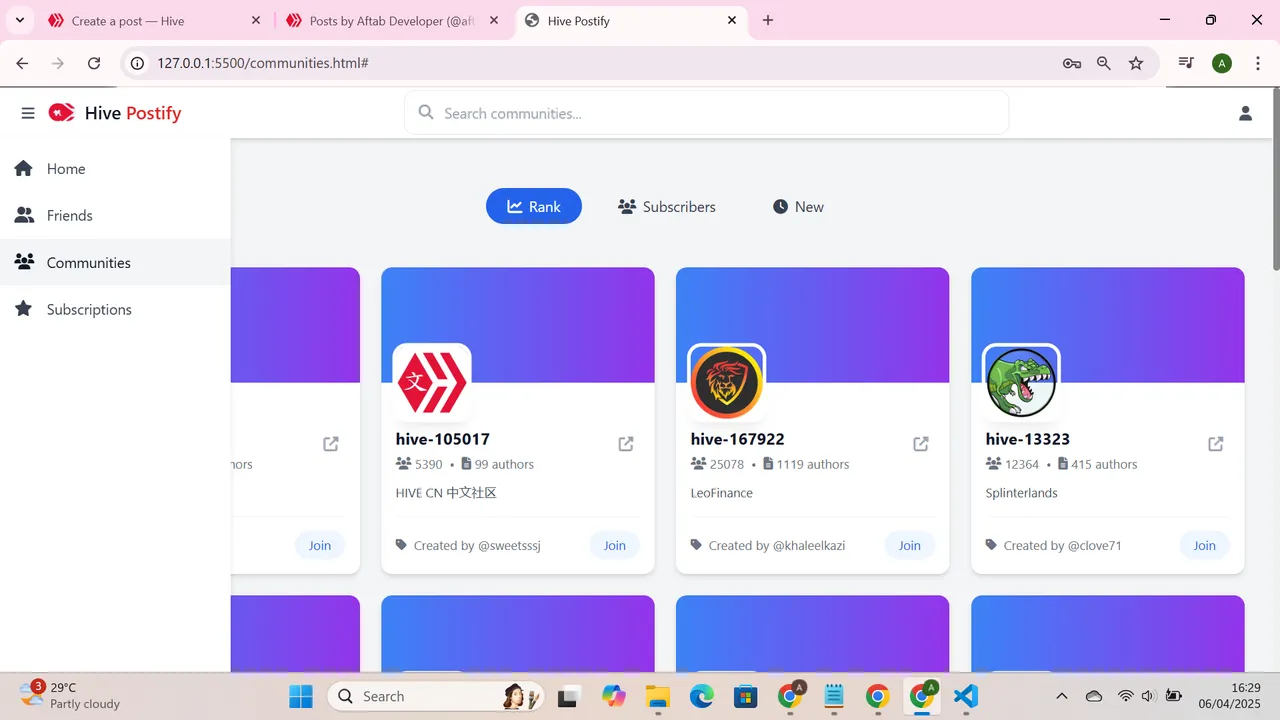1280x720 pixels.
Task: Click Join on the leftmost partial card
Action: pos(319,545)
